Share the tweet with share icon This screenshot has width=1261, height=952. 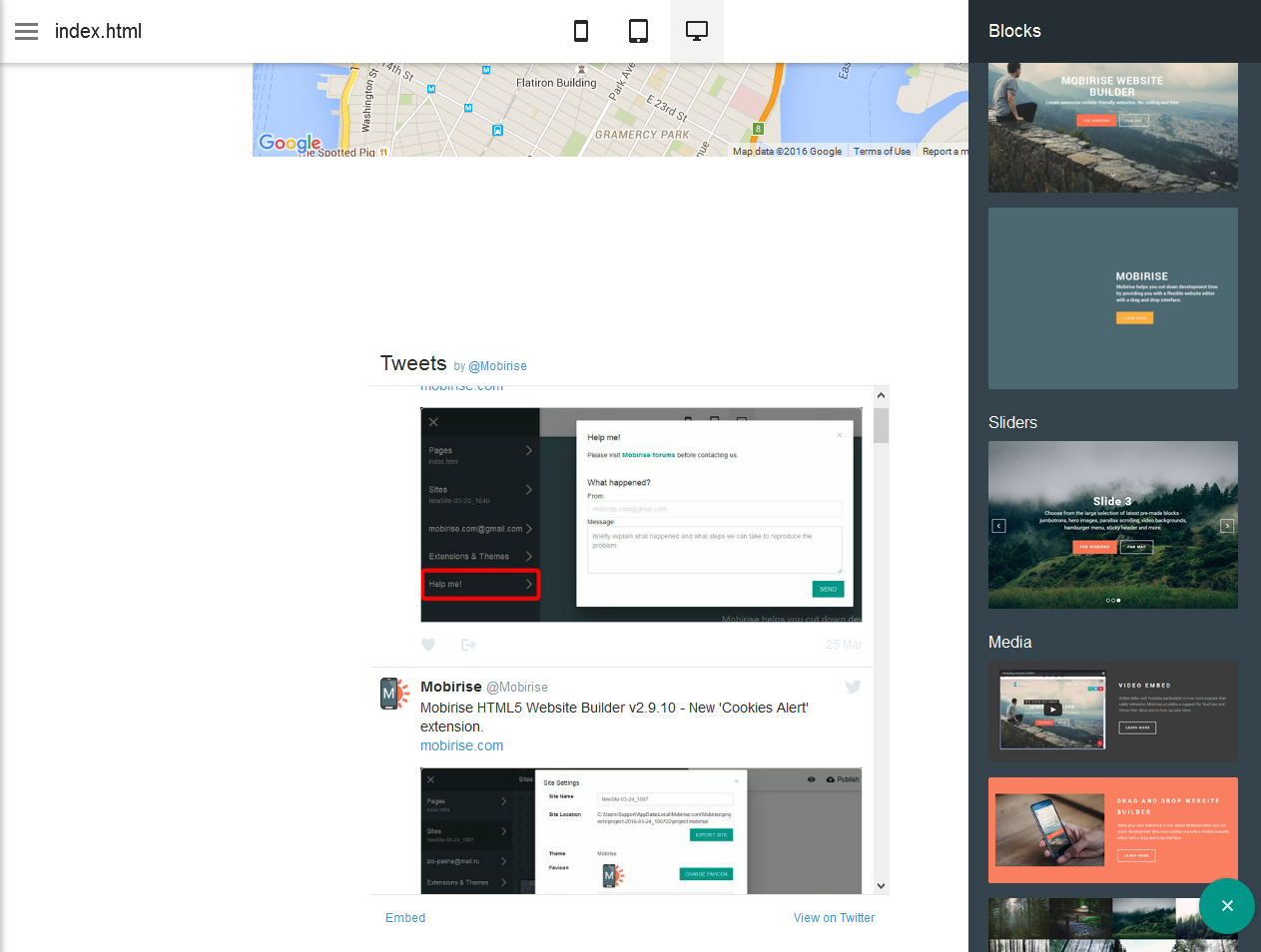468,645
